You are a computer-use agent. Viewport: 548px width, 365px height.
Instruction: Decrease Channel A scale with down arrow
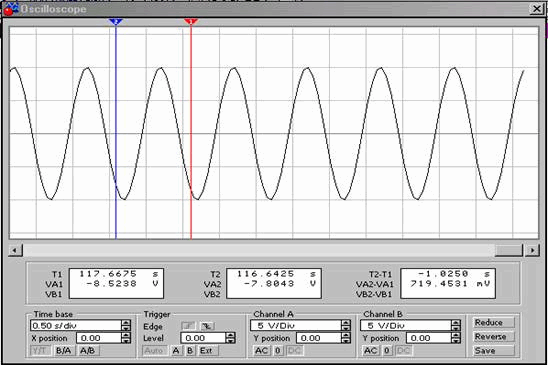pos(346,329)
